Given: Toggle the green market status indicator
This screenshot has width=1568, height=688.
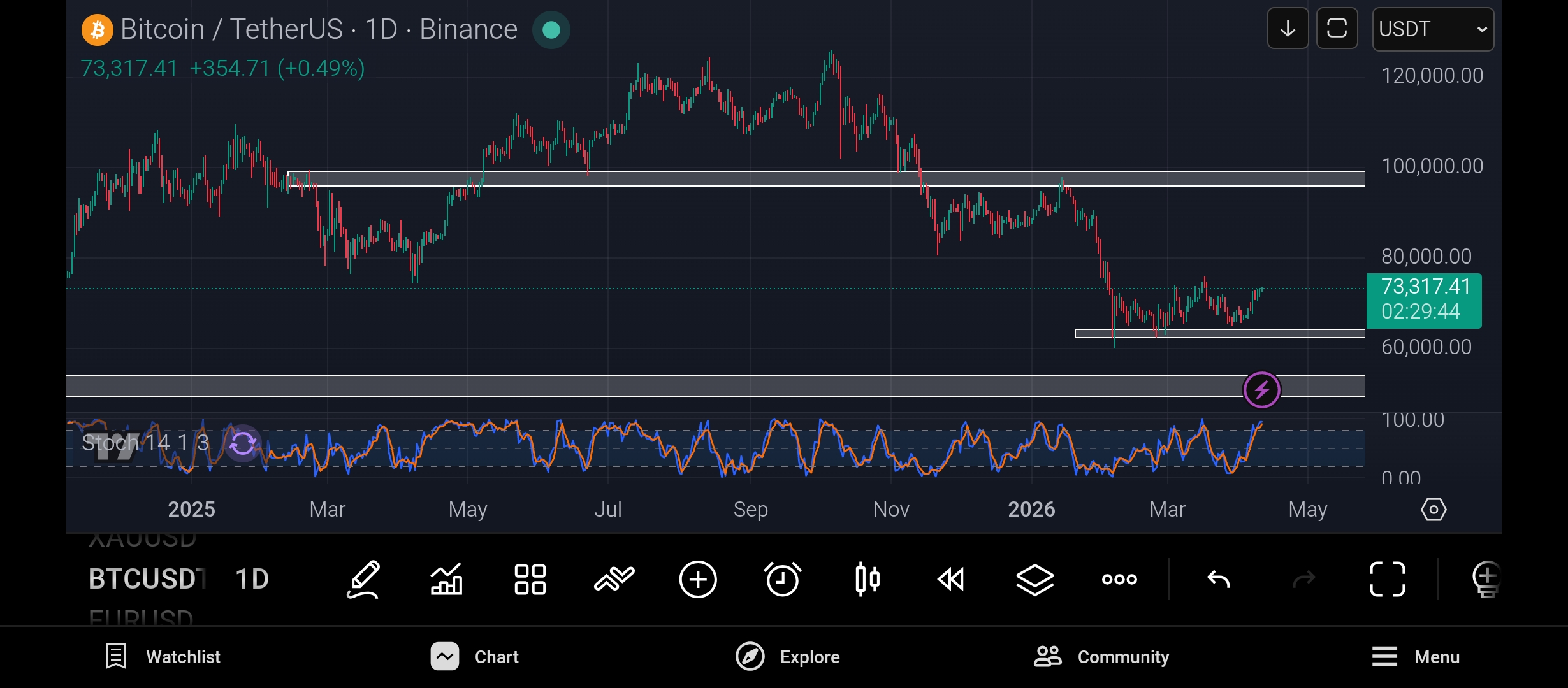Looking at the screenshot, I should (x=551, y=30).
